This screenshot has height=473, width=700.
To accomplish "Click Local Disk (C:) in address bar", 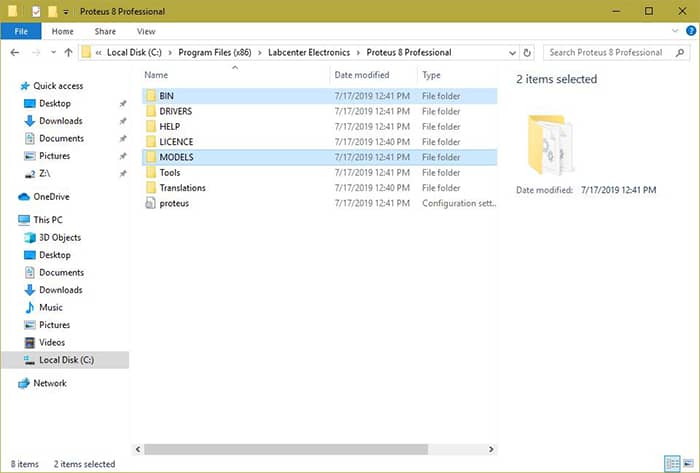I will (x=134, y=52).
